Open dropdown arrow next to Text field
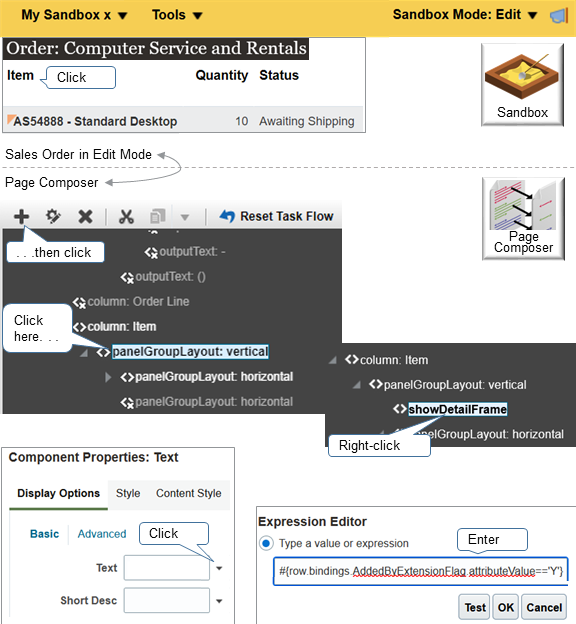 pyautogui.click(x=219, y=569)
